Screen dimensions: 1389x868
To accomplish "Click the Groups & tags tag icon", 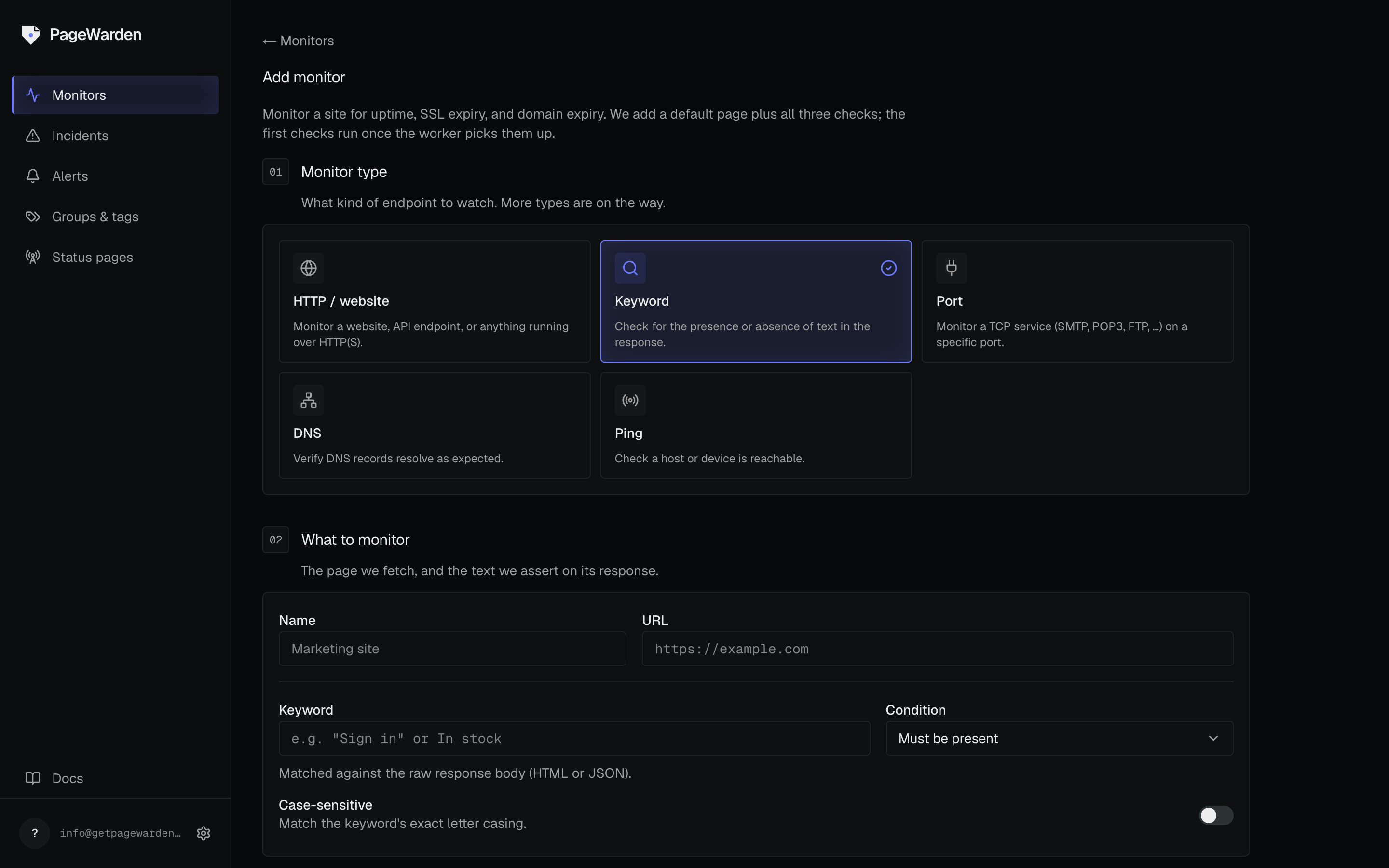I will pyautogui.click(x=33, y=217).
